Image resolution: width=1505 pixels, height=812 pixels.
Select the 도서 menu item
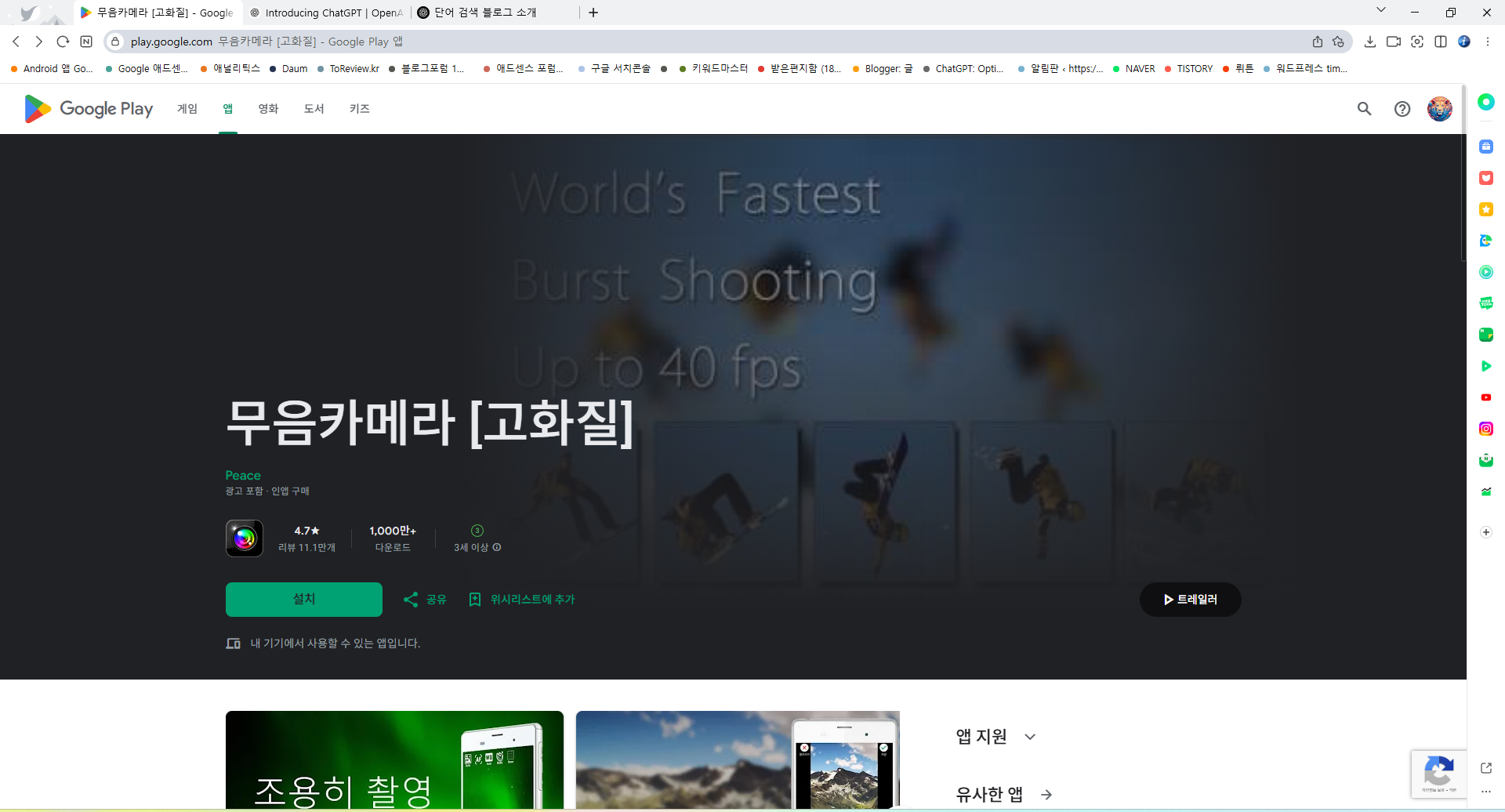click(x=314, y=109)
